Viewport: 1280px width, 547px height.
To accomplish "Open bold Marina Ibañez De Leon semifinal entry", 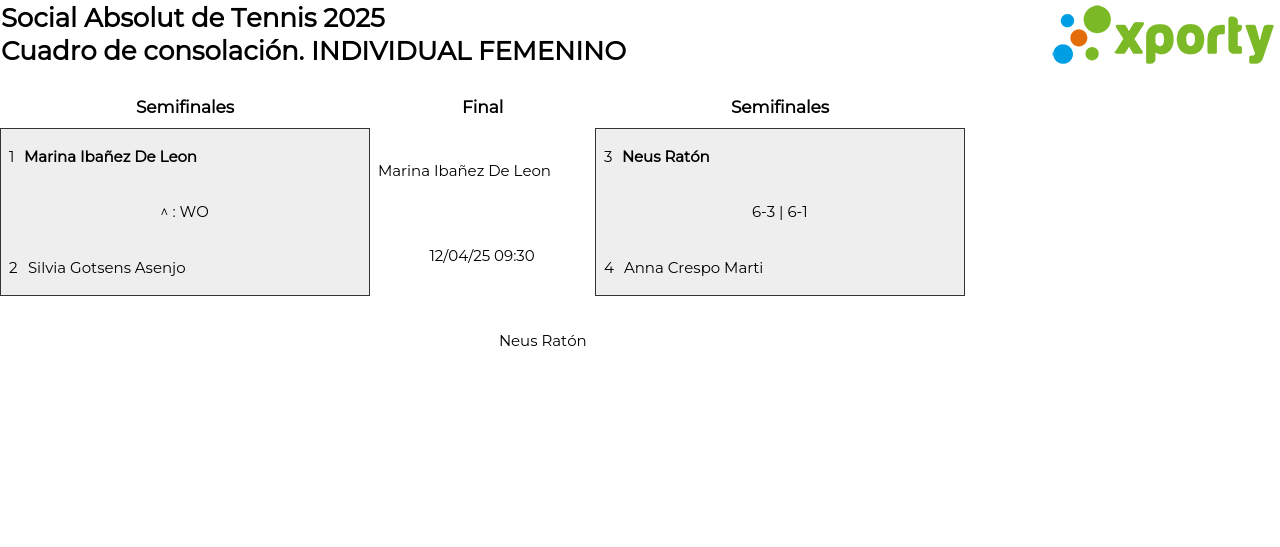I will point(110,157).
